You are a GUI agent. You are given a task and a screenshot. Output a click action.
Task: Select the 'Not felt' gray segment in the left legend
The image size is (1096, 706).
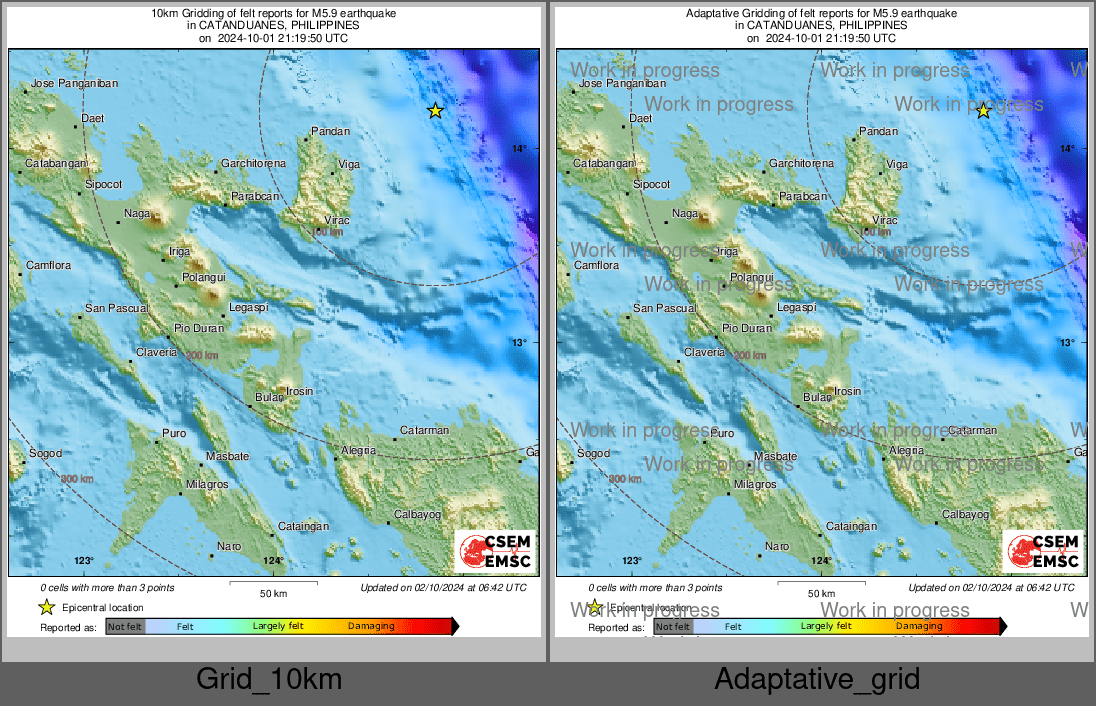point(125,627)
